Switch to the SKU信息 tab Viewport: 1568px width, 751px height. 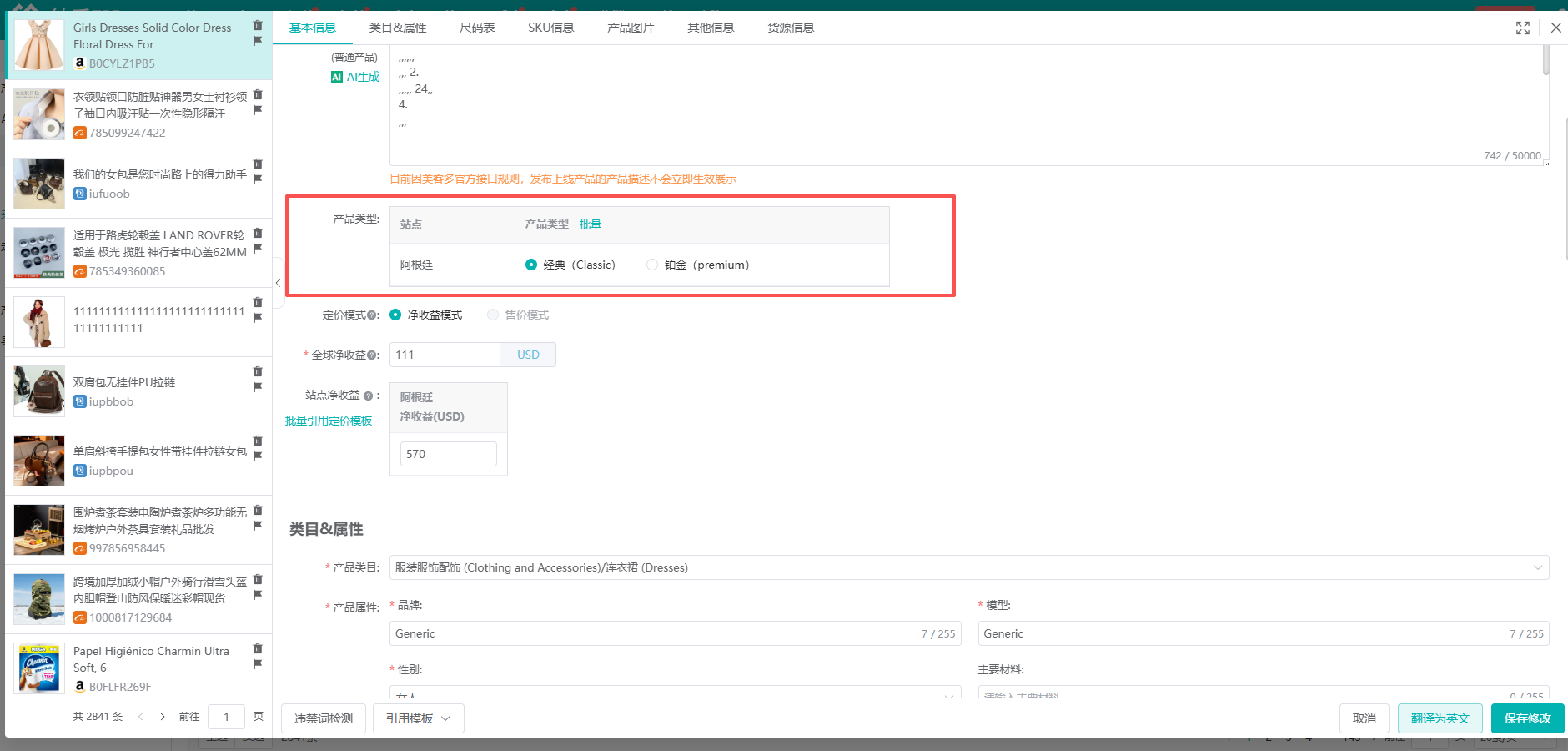pos(550,28)
